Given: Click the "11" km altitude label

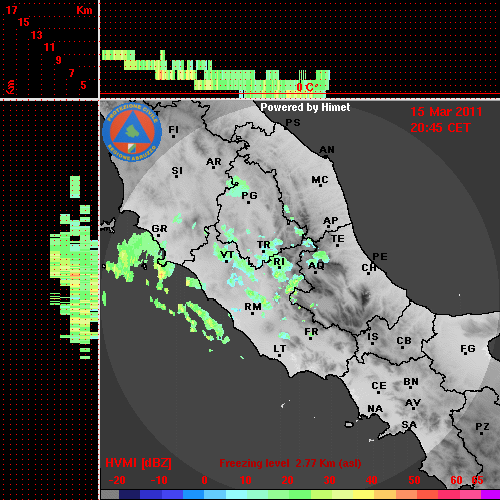Looking at the screenshot, I should pos(49,47).
